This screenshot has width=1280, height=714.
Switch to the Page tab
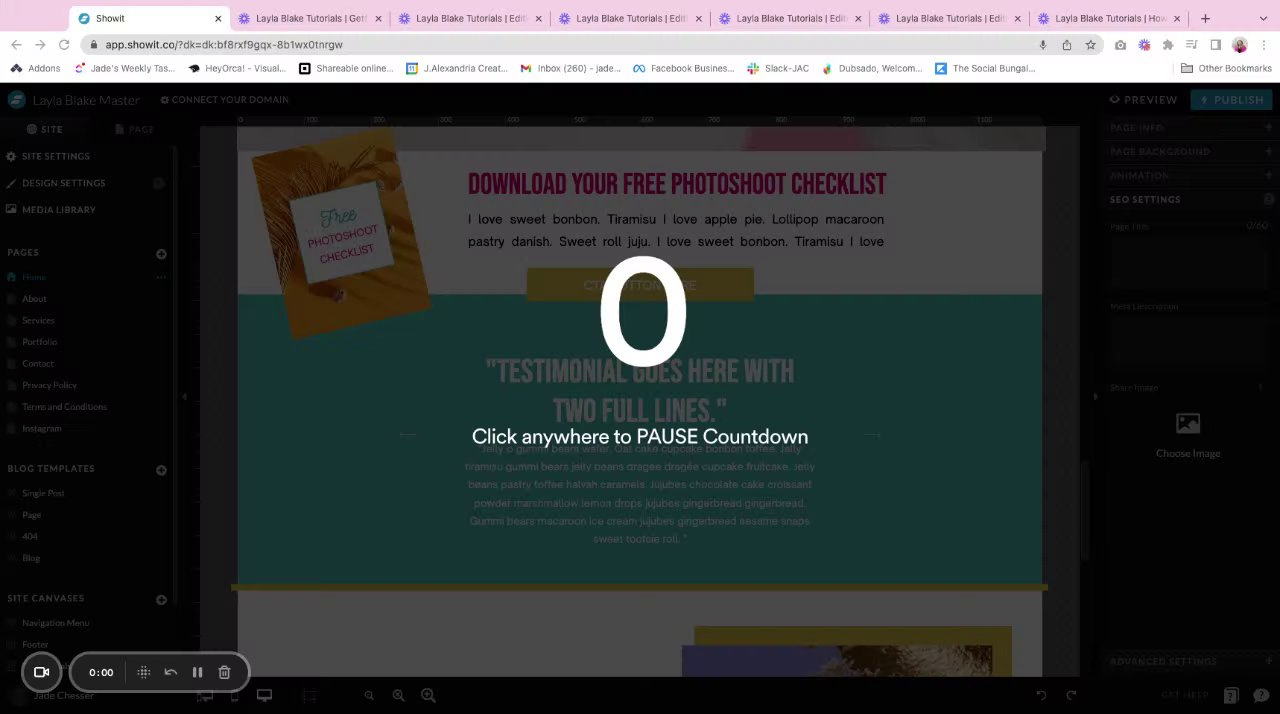click(x=134, y=129)
